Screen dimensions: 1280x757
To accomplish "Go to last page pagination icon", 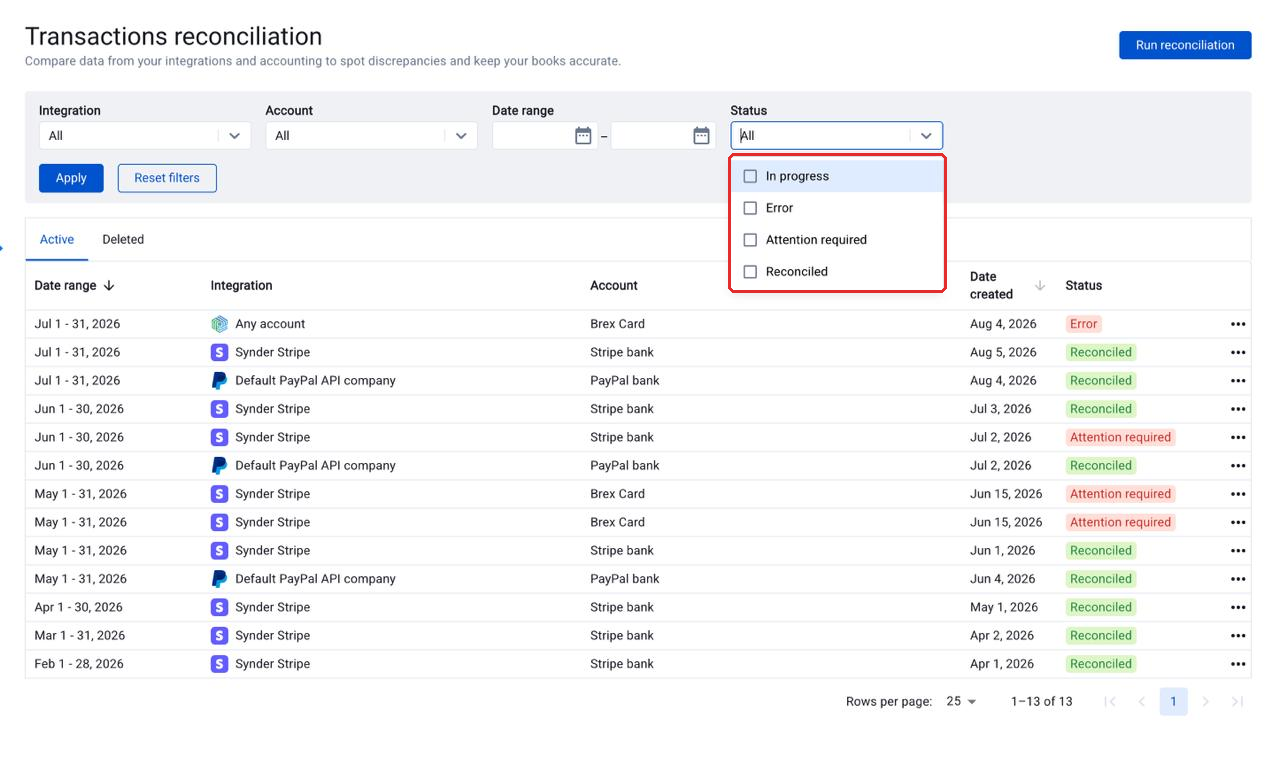I will [1238, 702].
